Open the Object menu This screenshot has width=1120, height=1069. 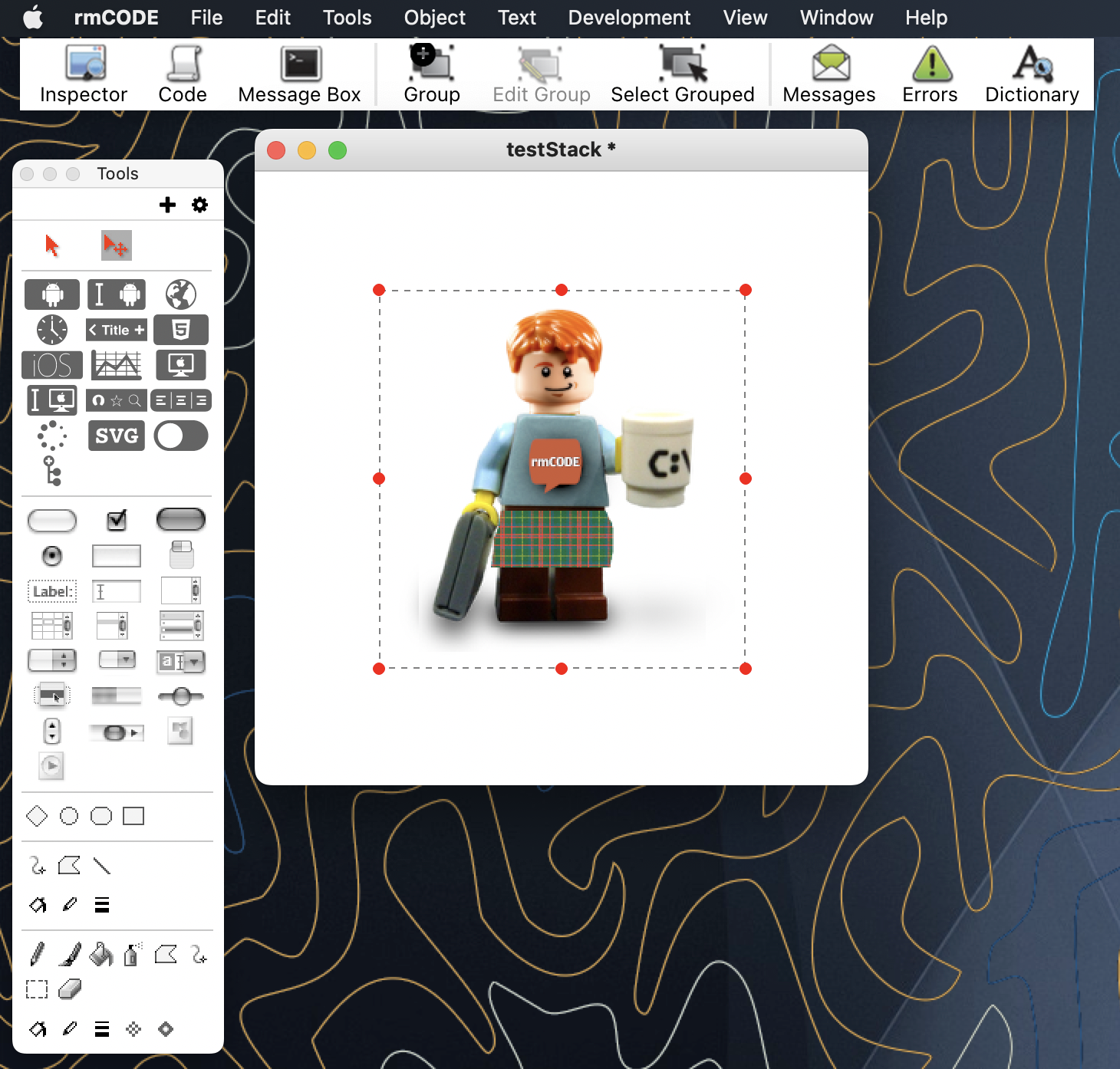434,17
